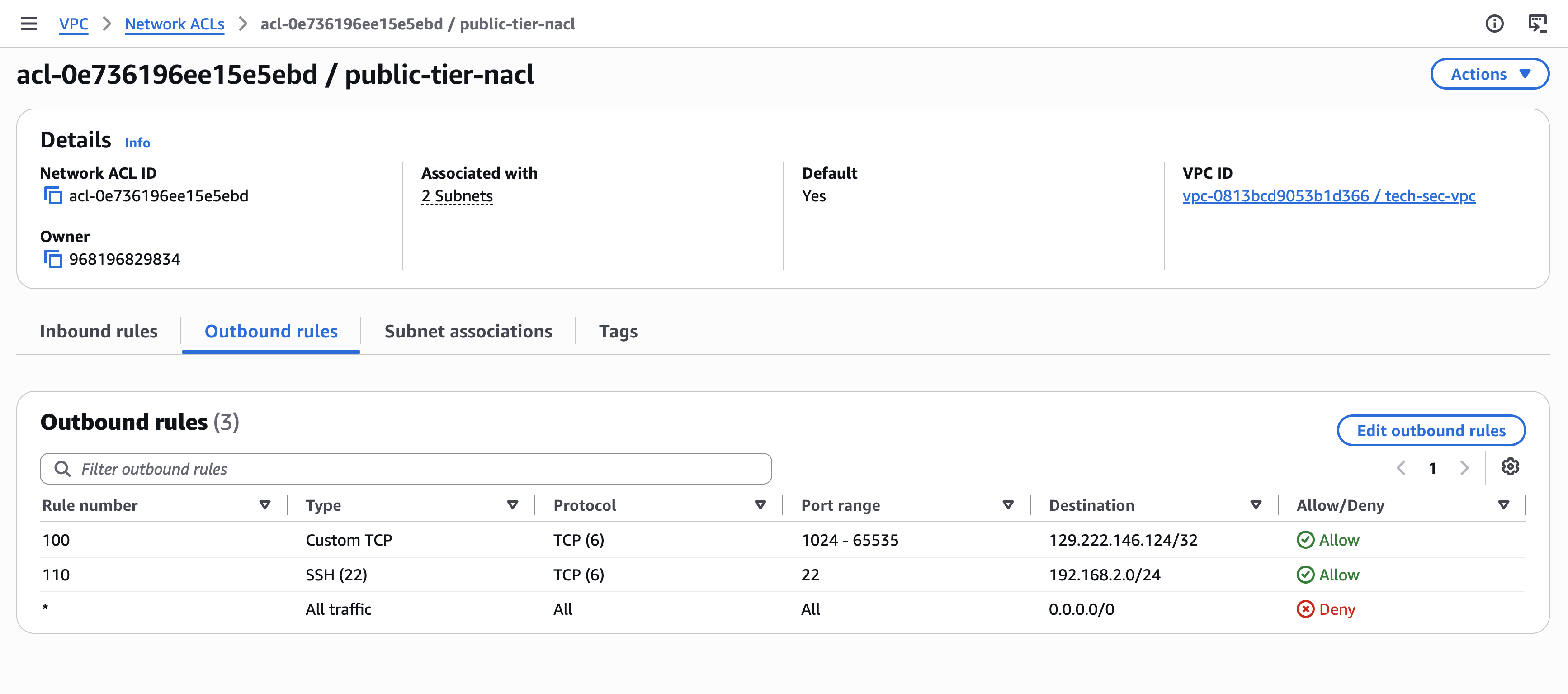
Task: Open Subnet associations tab
Action: pos(468,332)
